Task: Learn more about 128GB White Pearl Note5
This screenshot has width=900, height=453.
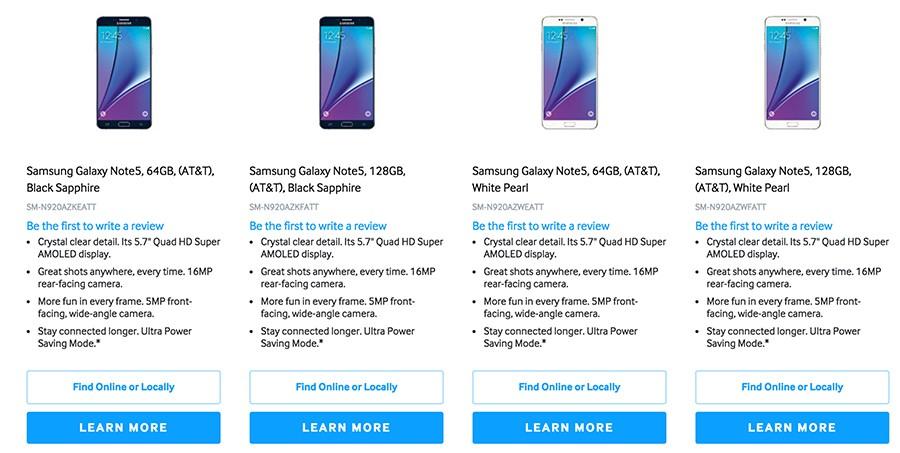Action: 792,428
